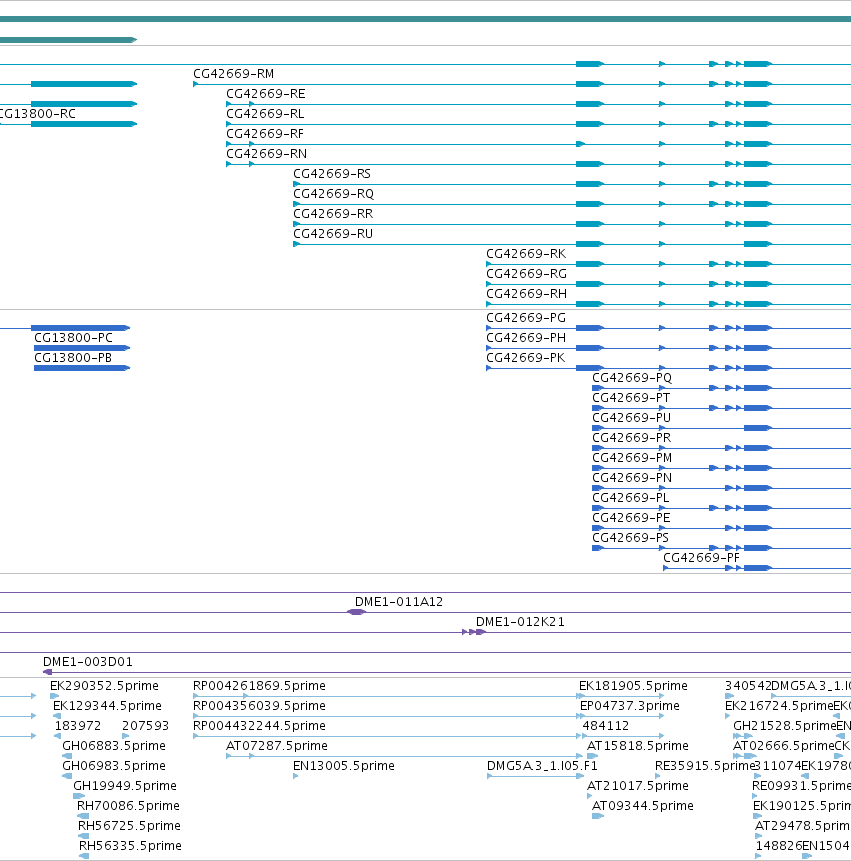851x861 pixels.
Task: Choose protein CG42669-PM
Action: [x=632, y=458]
